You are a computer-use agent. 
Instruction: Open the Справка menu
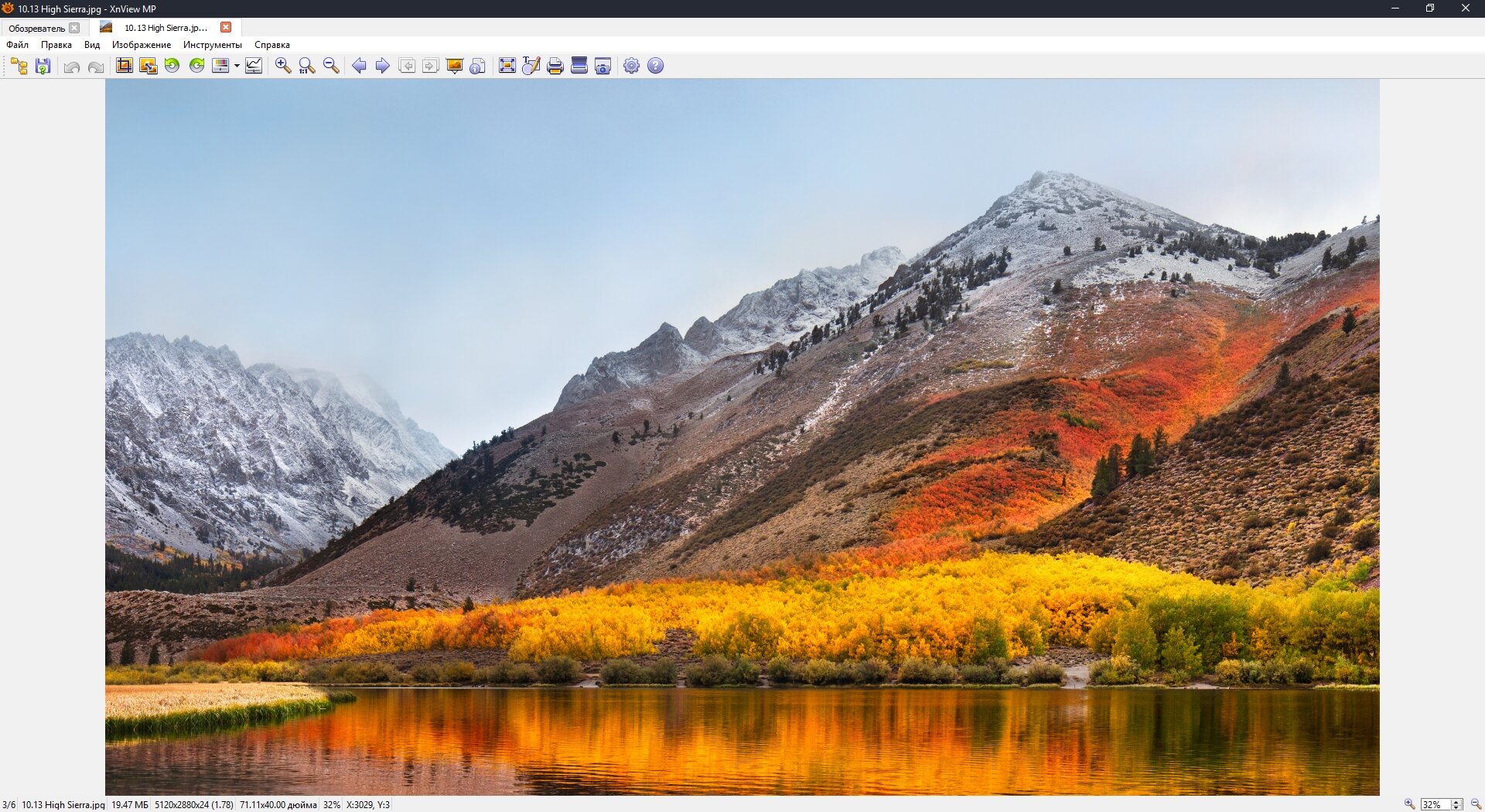[272, 45]
